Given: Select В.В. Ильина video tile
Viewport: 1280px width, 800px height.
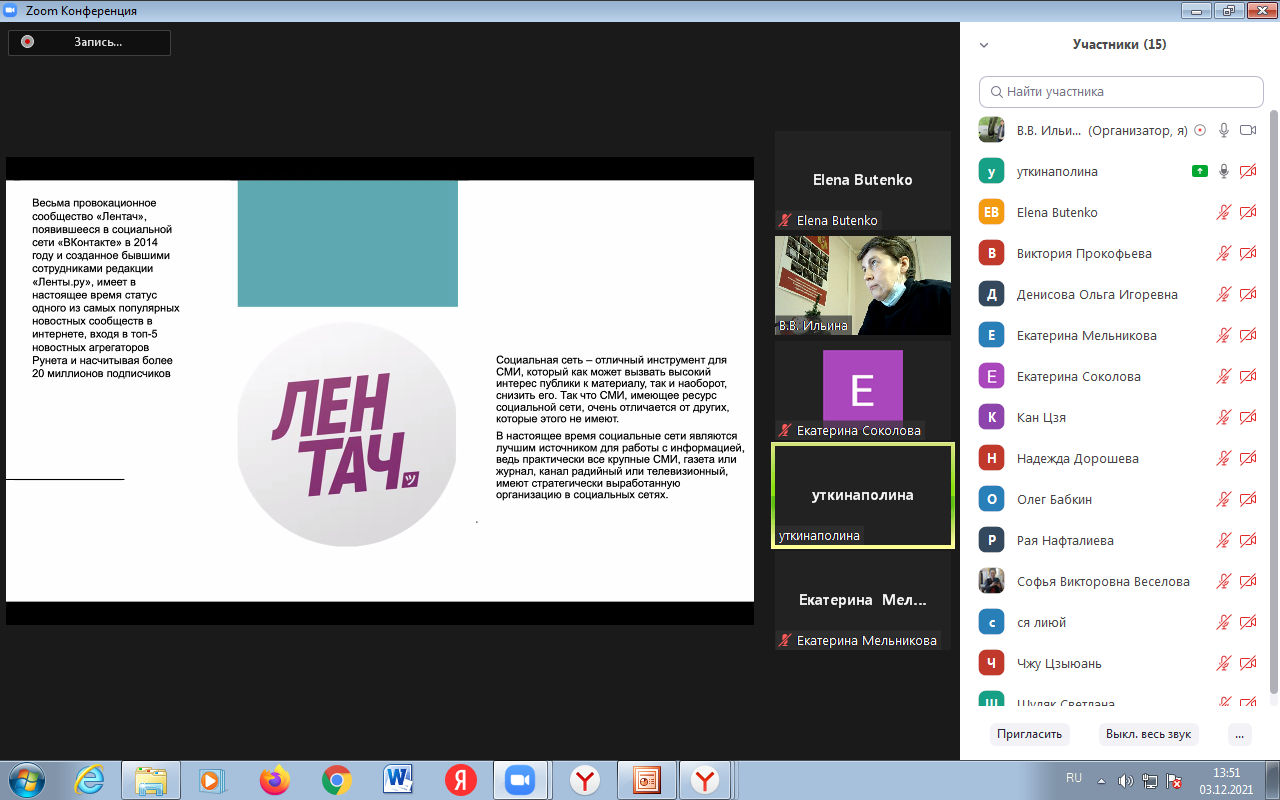Looking at the screenshot, I should click(x=862, y=285).
